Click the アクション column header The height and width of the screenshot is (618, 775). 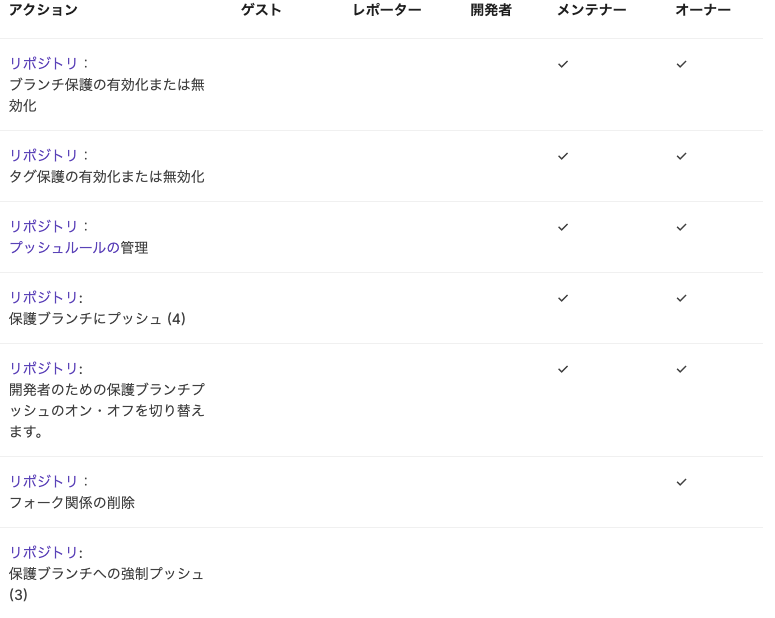pyautogui.click(x=43, y=10)
